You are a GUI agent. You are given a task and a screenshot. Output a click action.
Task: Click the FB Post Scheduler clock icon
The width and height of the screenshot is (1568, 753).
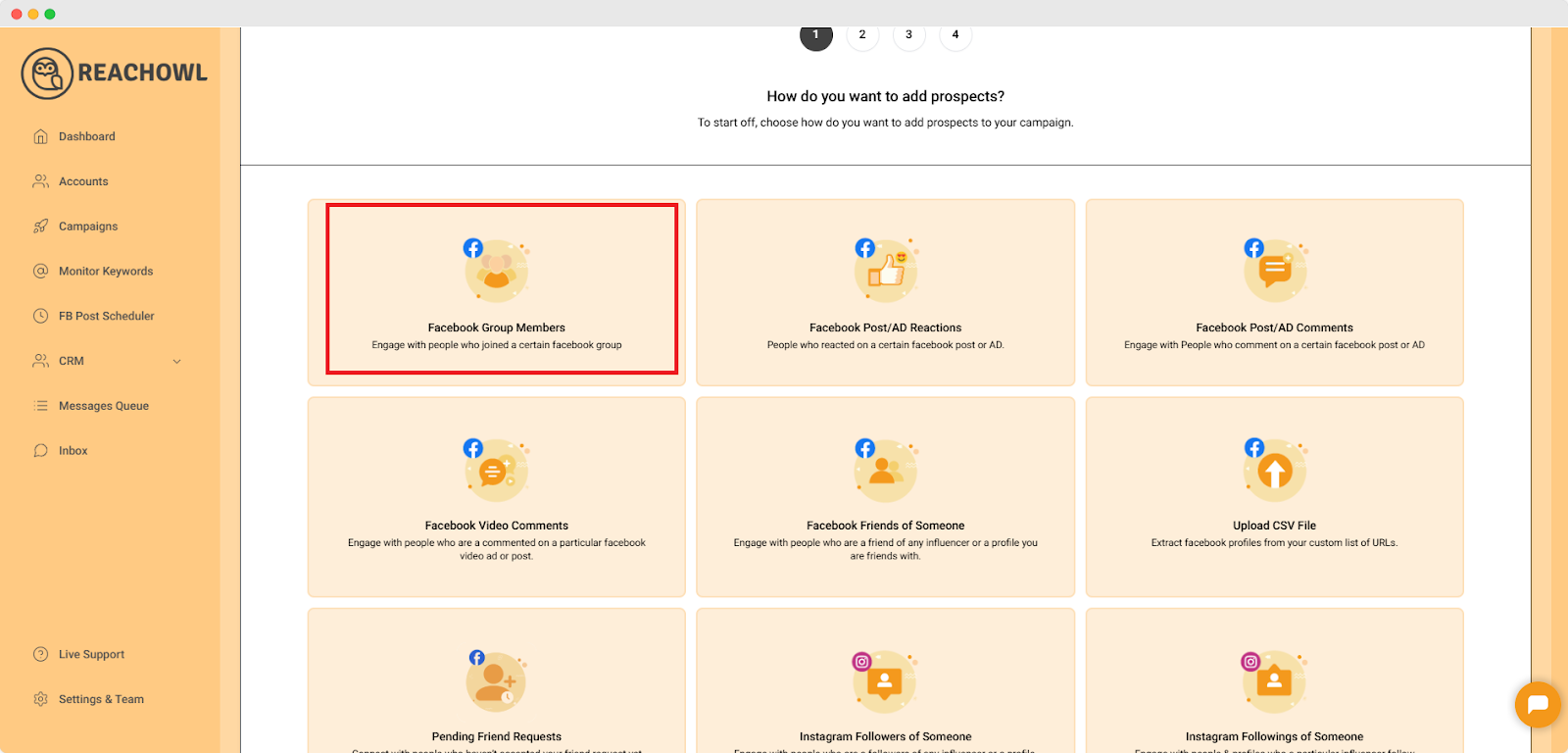40,316
